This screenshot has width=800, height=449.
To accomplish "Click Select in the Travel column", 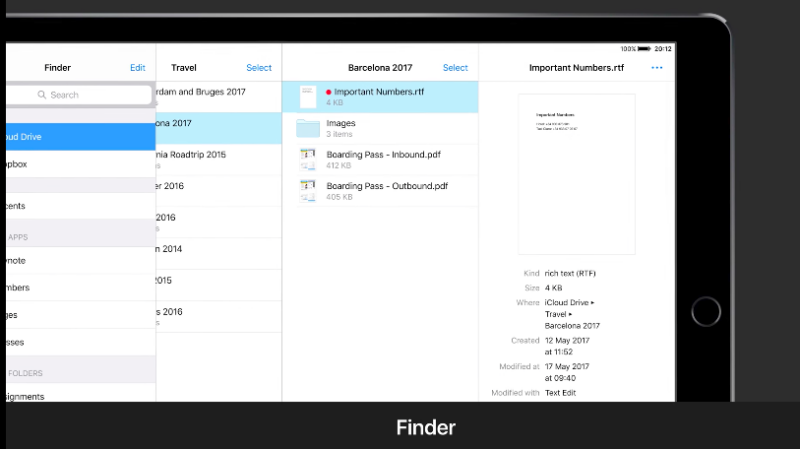I will point(259,68).
